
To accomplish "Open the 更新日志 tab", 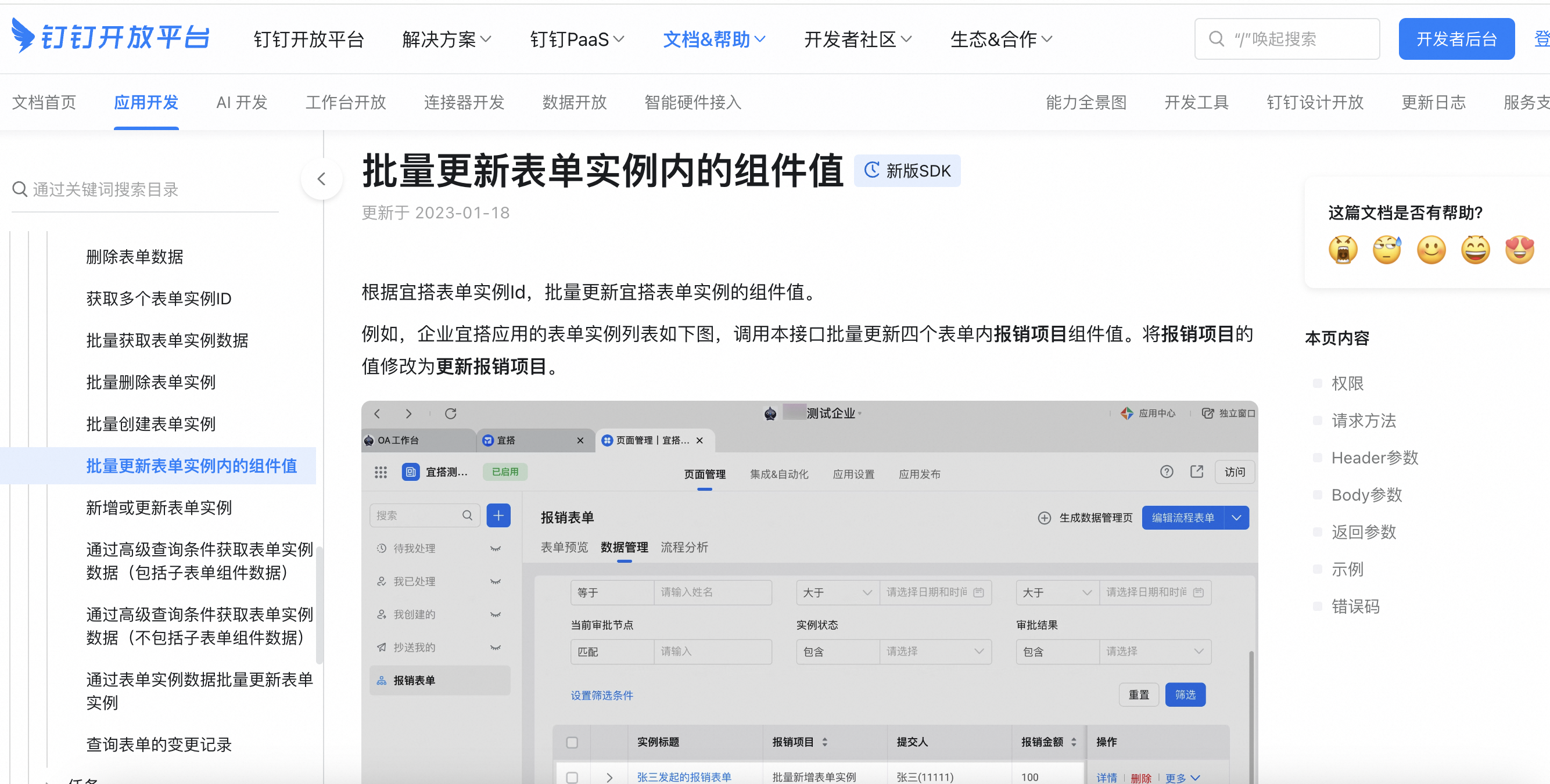I will [x=1433, y=102].
